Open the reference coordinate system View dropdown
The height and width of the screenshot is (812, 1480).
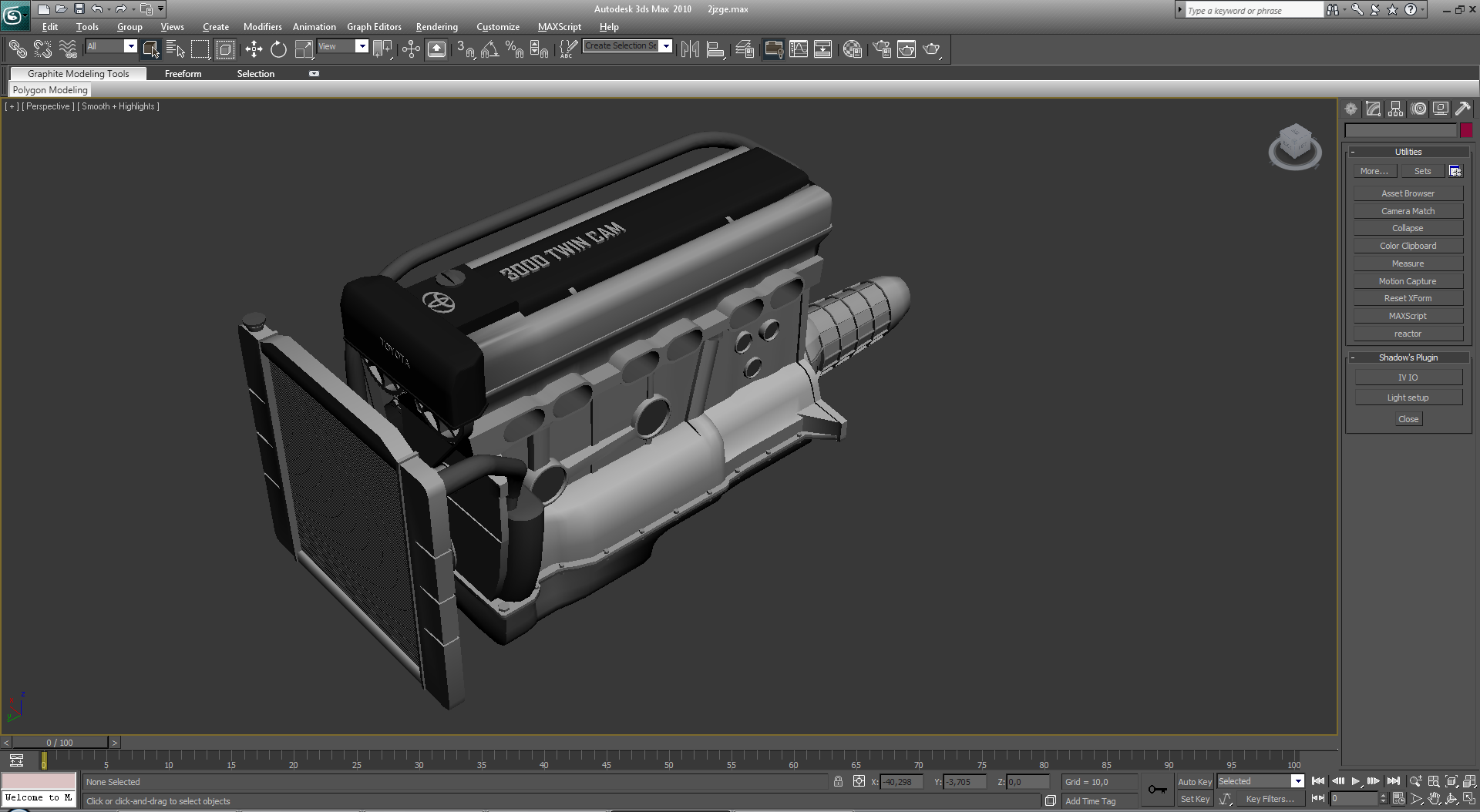tap(342, 46)
